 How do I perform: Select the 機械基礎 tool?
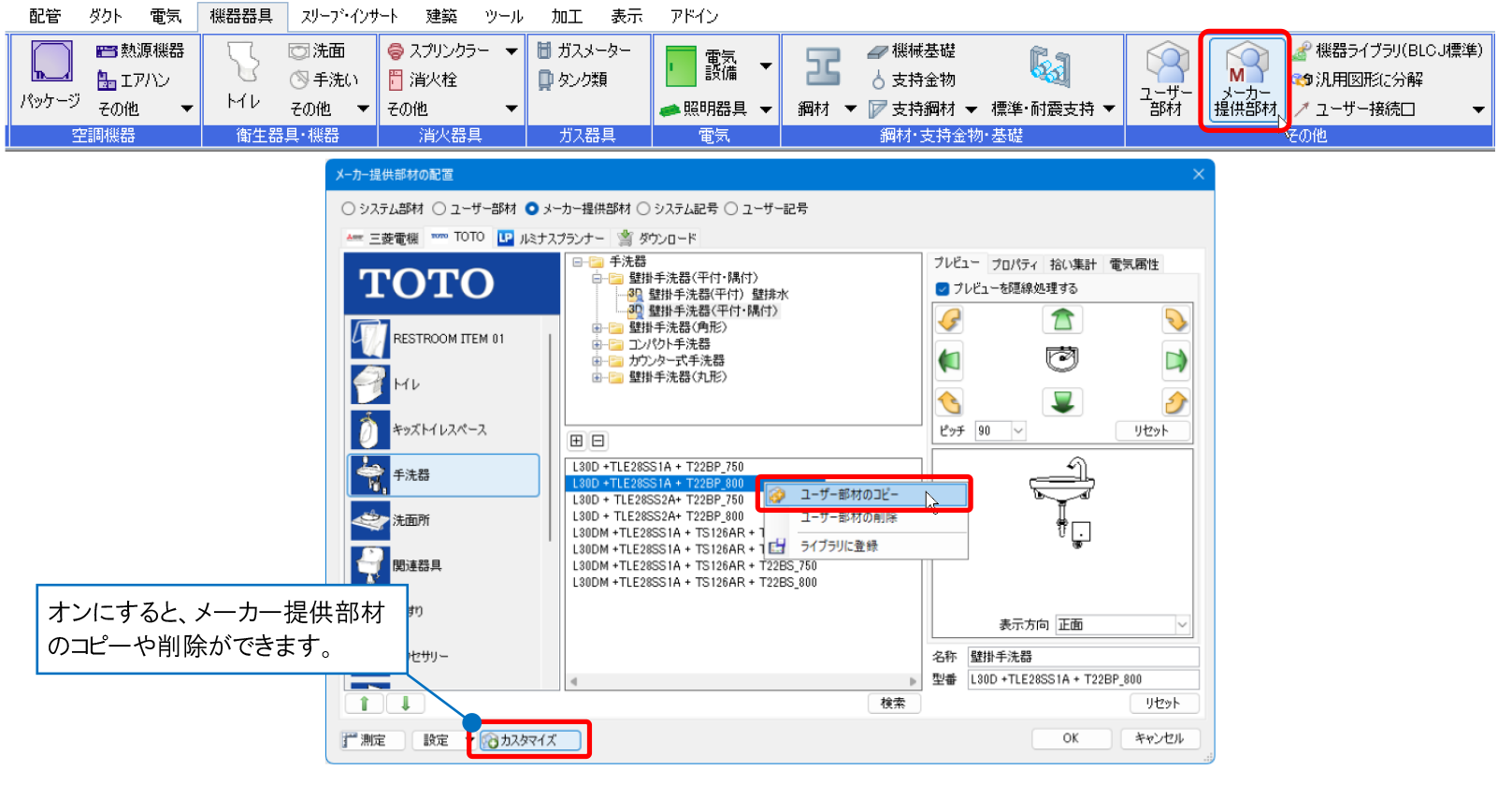pos(912,51)
